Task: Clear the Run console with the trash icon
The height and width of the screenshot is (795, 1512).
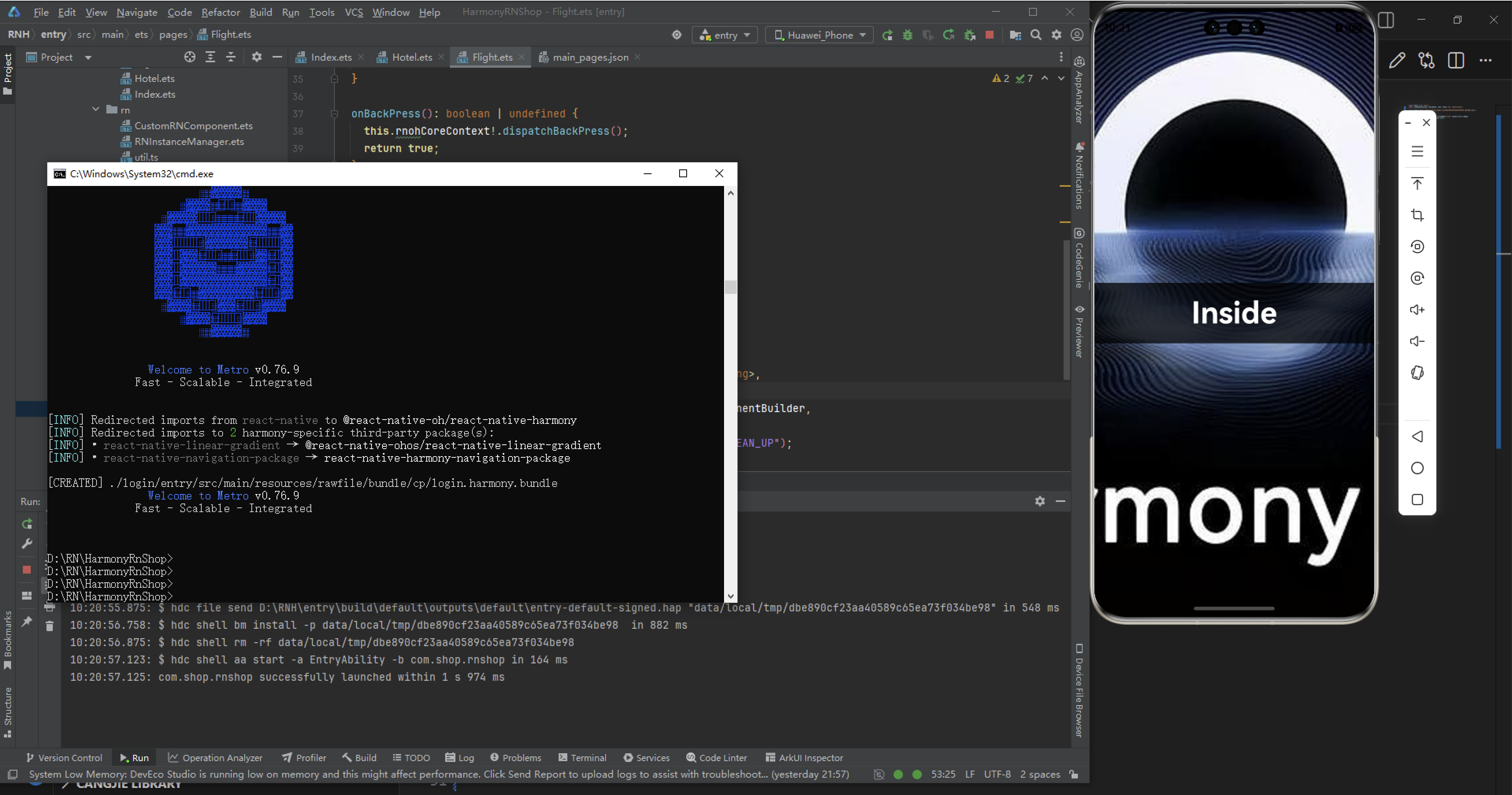Action: (x=49, y=626)
